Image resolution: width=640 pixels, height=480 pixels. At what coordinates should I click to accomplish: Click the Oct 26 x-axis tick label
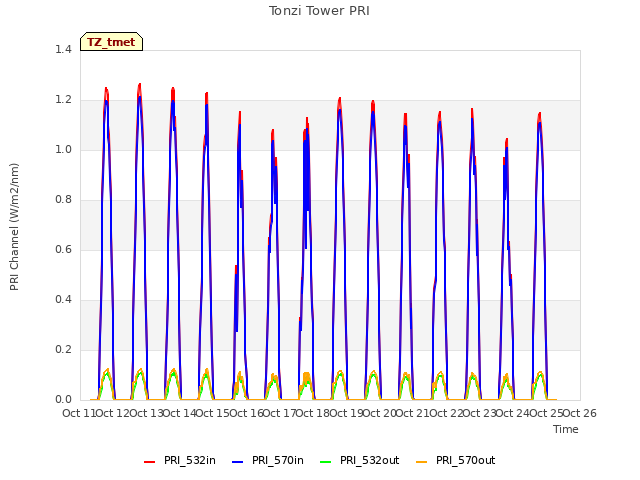580,413
